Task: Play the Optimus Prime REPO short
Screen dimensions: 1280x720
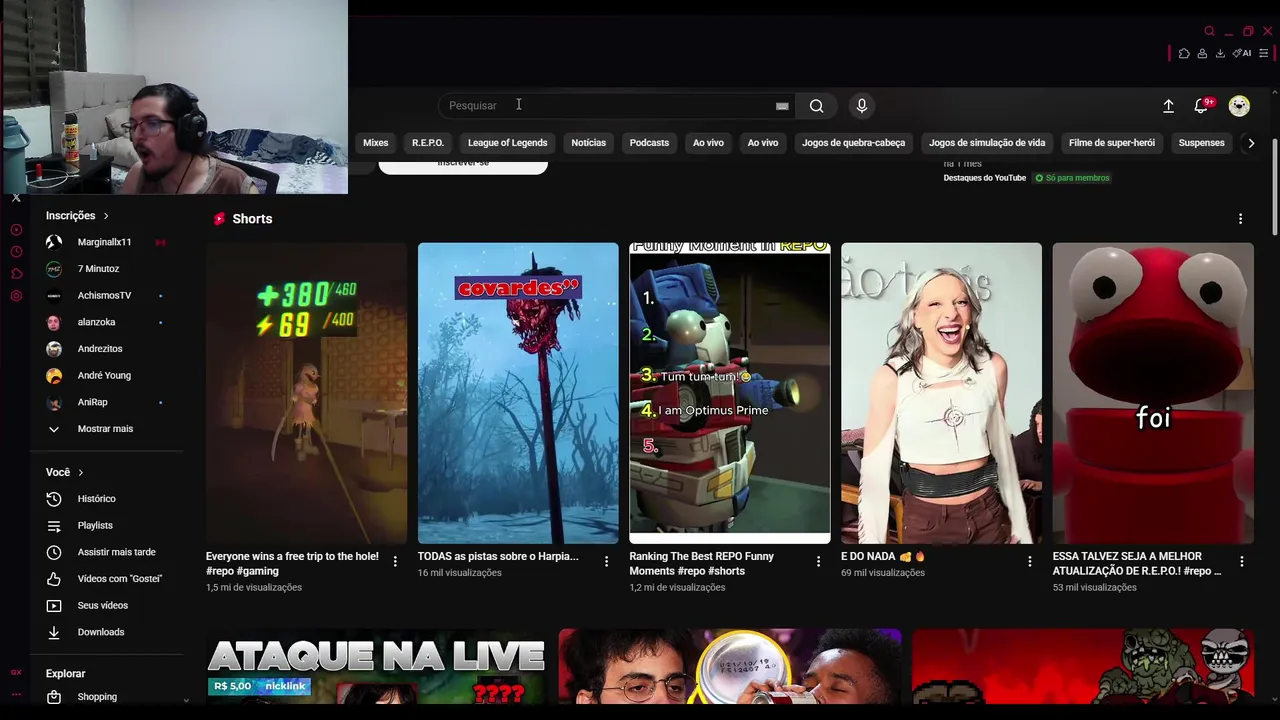Action: (x=729, y=393)
